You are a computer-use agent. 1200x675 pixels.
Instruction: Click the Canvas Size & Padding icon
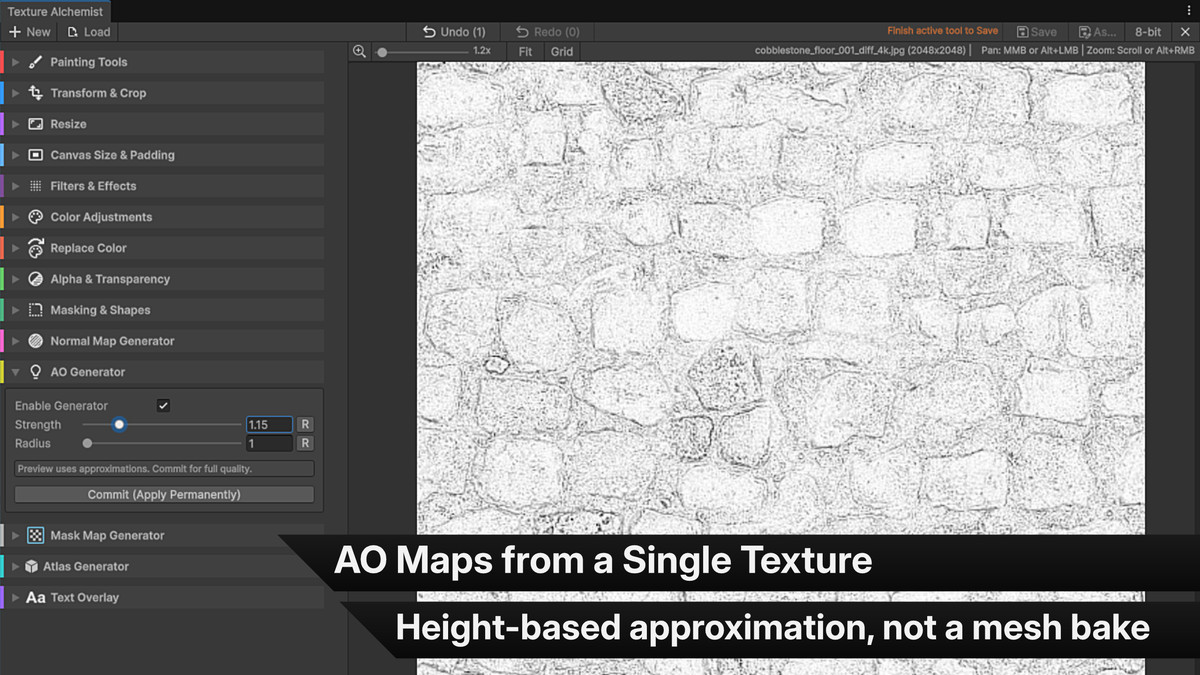point(36,155)
